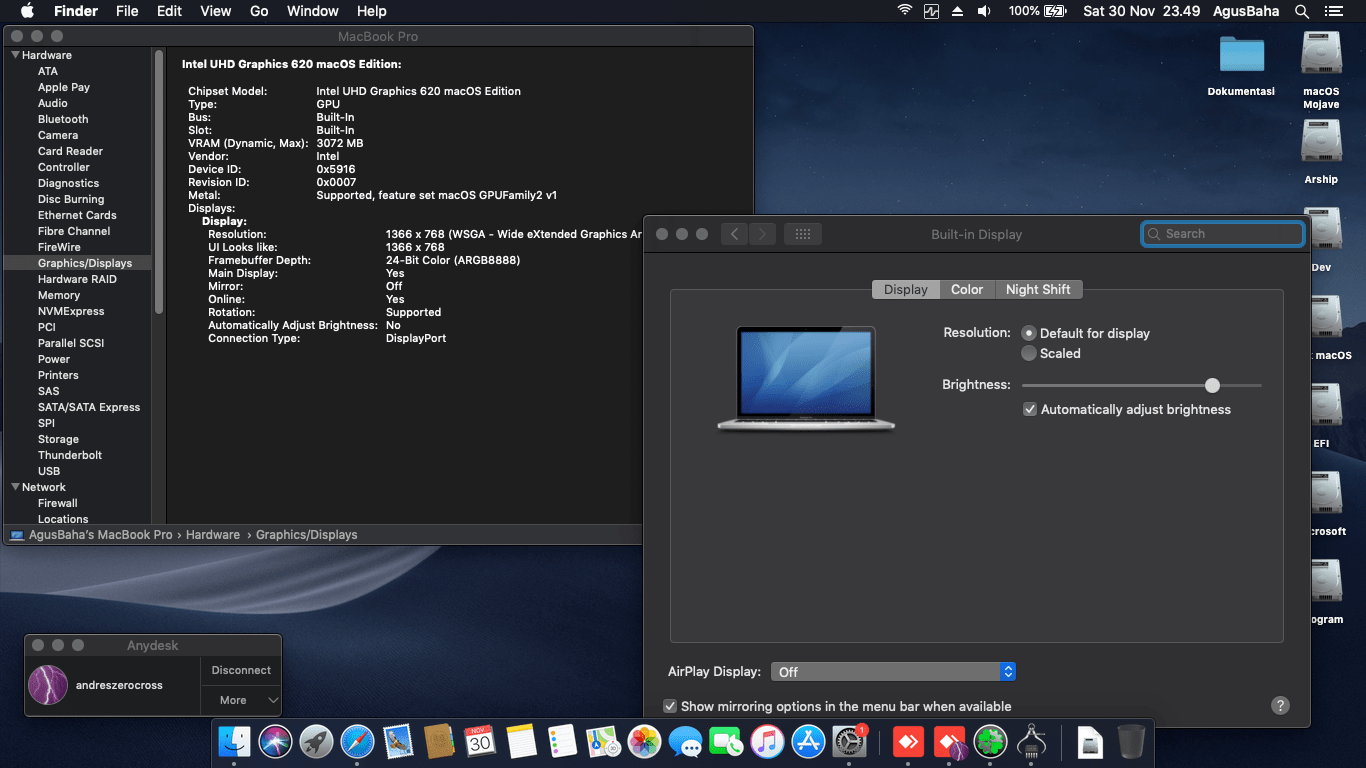1366x768 pixels.
Task: Open the Apple menu
Action: pos(27,11)
